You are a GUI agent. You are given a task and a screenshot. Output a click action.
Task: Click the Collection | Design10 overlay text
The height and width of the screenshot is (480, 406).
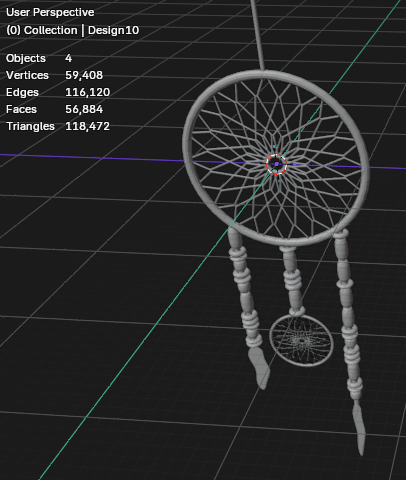pyautogui.click(x=72, y=30)
